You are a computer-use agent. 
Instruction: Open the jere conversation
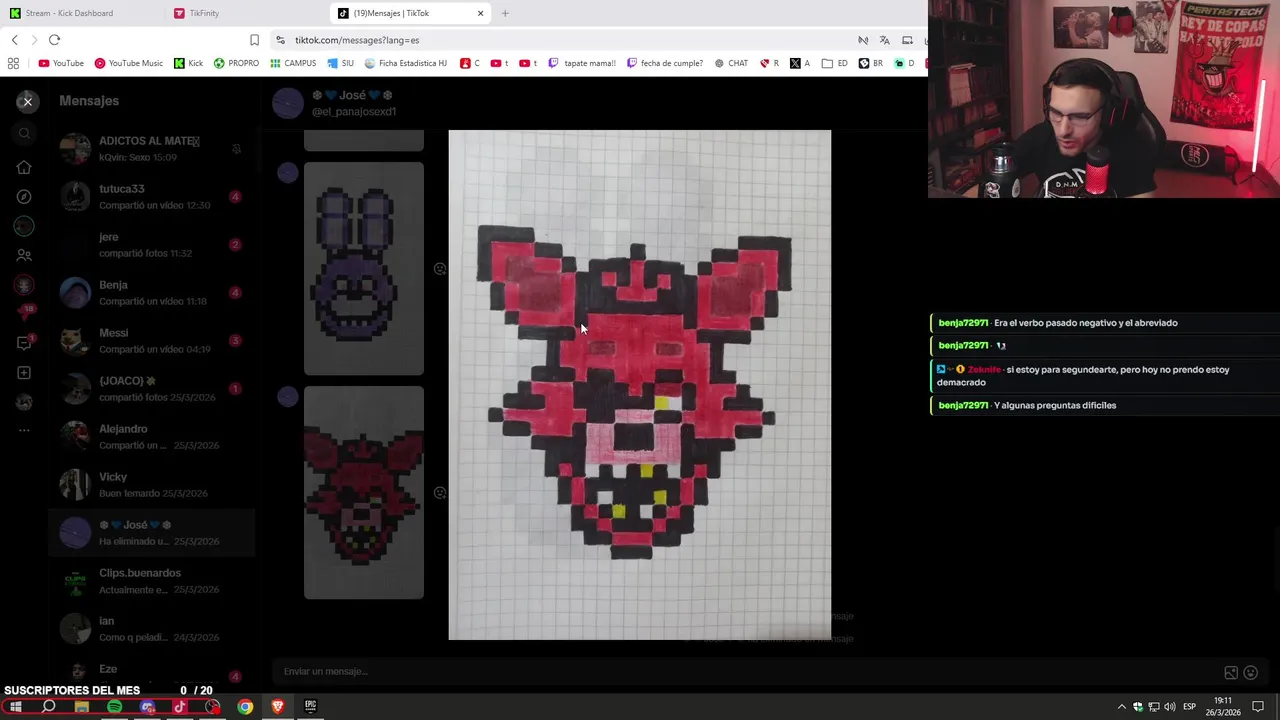pos(152,245)
